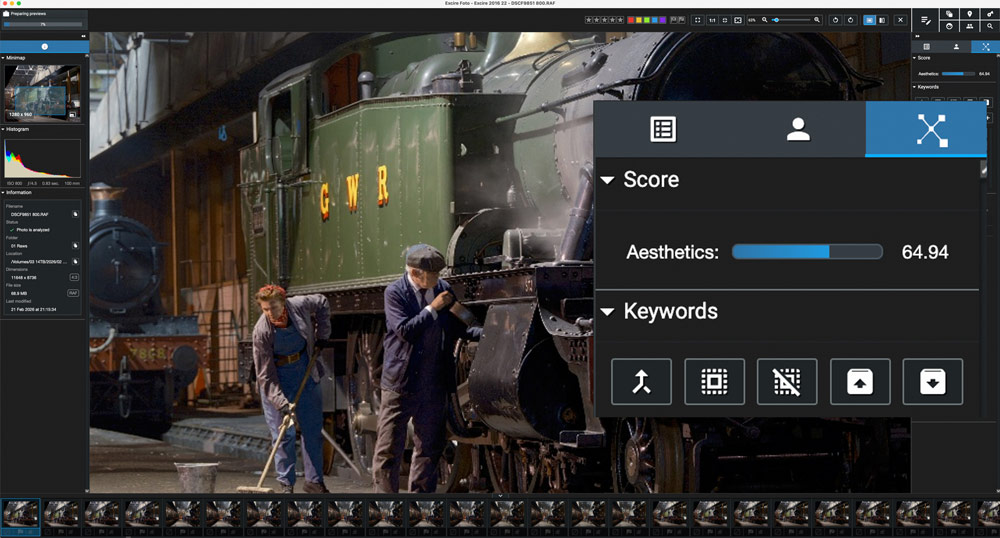Enter fullscreen view mode
This screenshot has height=538, width=1000.
[698, 20]
